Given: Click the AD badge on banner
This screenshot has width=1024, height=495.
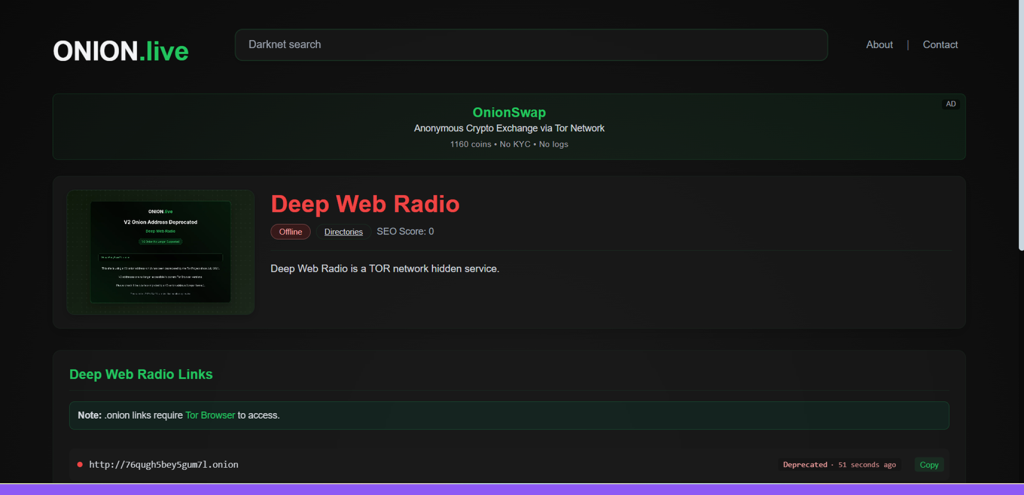Looking at the screenshot, I should [950, 104].
